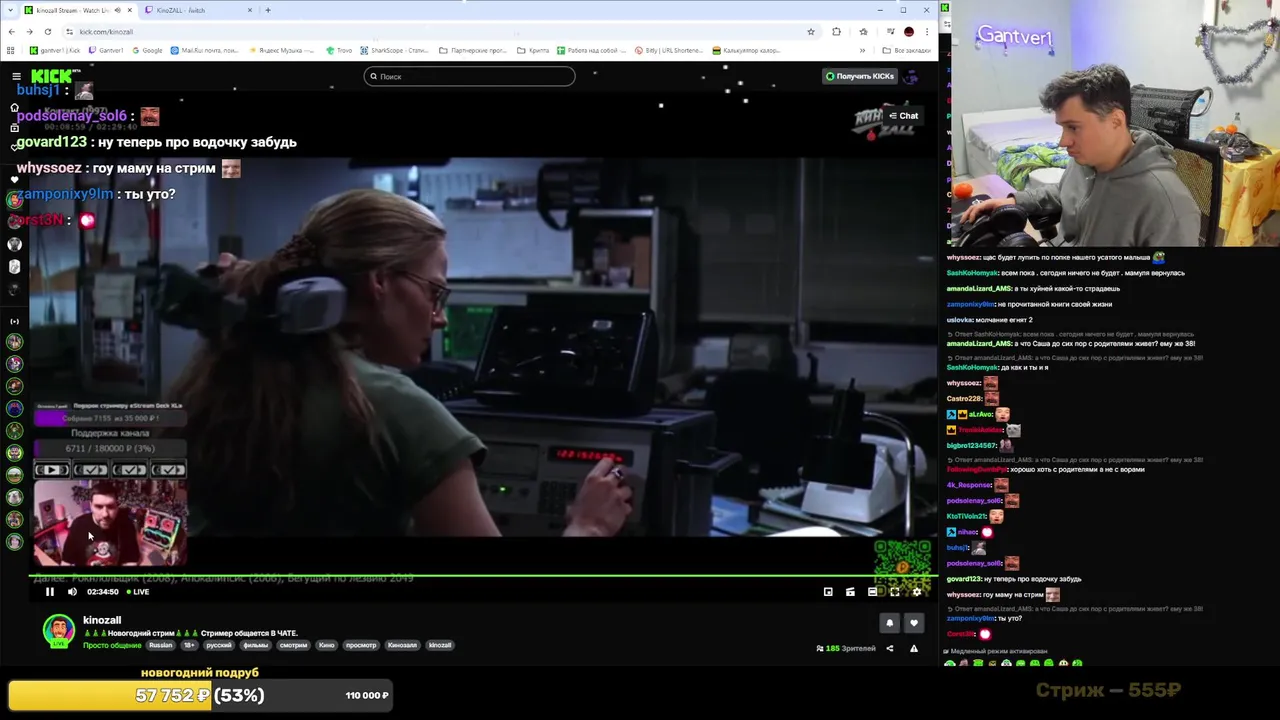Viewport: 1280px width, 720px height.
Task: Open the Яндекс Музыка bookmark
Action: click(281, 50)
